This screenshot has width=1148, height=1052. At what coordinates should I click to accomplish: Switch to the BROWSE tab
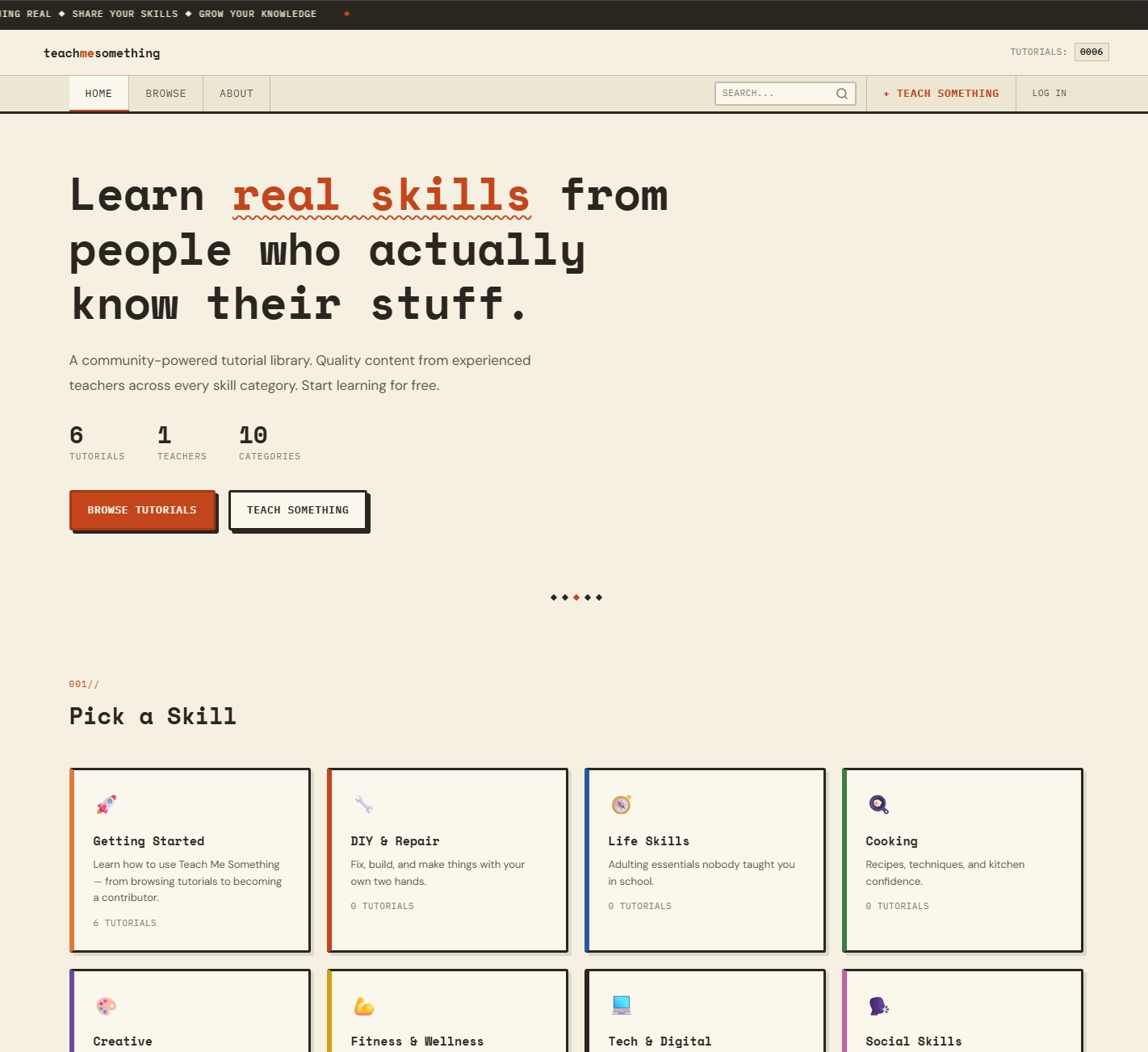165,93
